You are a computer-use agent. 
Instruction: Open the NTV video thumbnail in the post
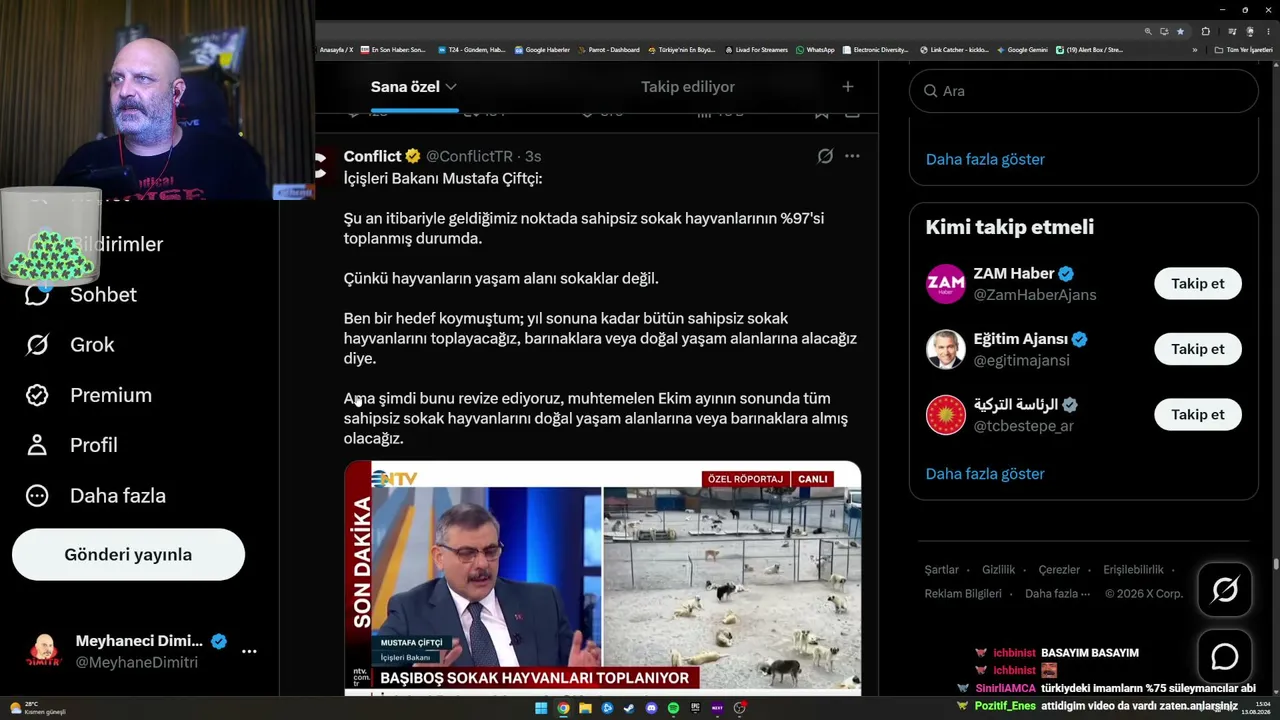tap(602, 578)
